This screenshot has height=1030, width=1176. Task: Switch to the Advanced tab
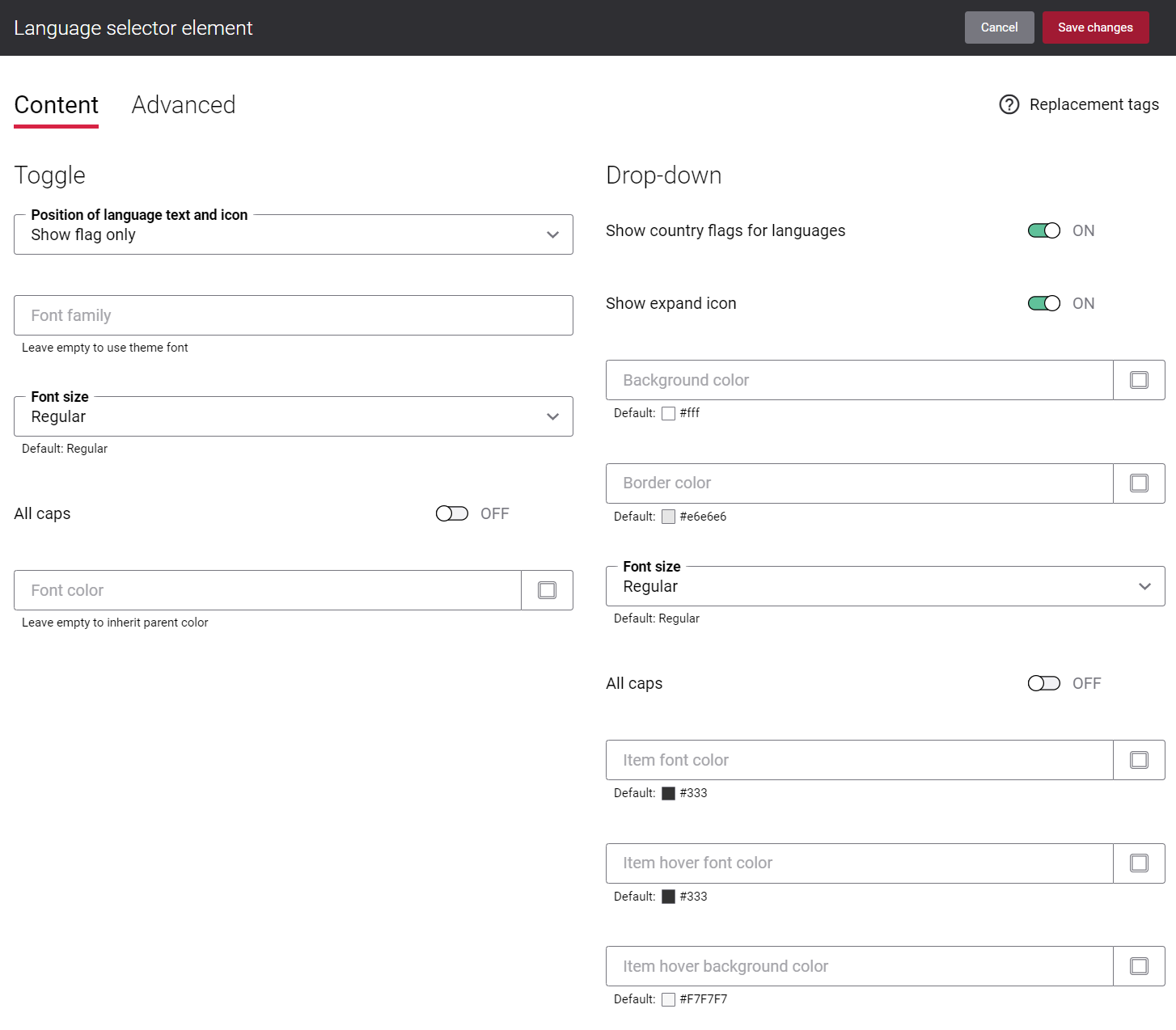pyautogui.click(x=183, y=104)
